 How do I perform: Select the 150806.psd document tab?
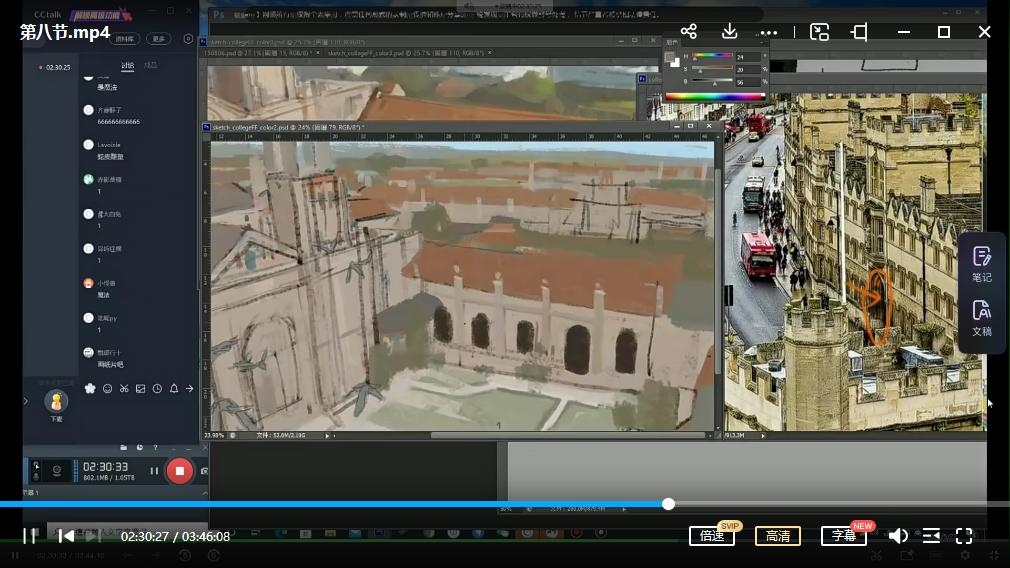pyautogui.click(x=262, y=53)
